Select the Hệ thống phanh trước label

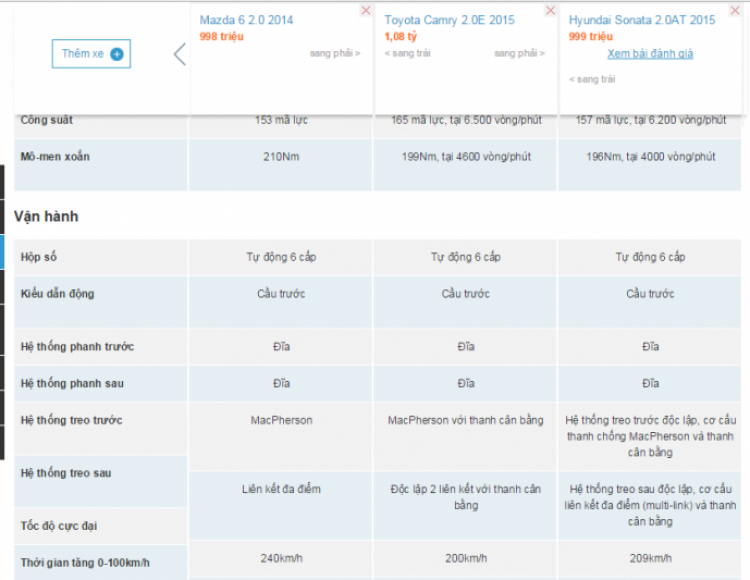(77, 347)
